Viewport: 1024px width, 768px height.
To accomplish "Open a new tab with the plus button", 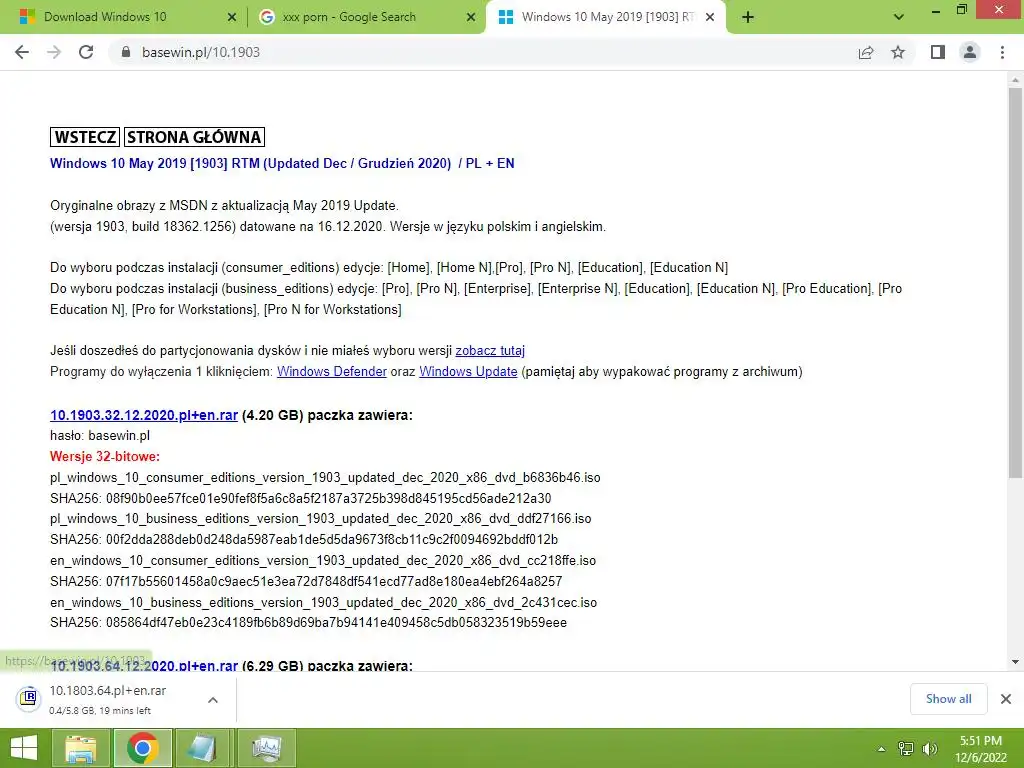I will [x=748, y=18].
